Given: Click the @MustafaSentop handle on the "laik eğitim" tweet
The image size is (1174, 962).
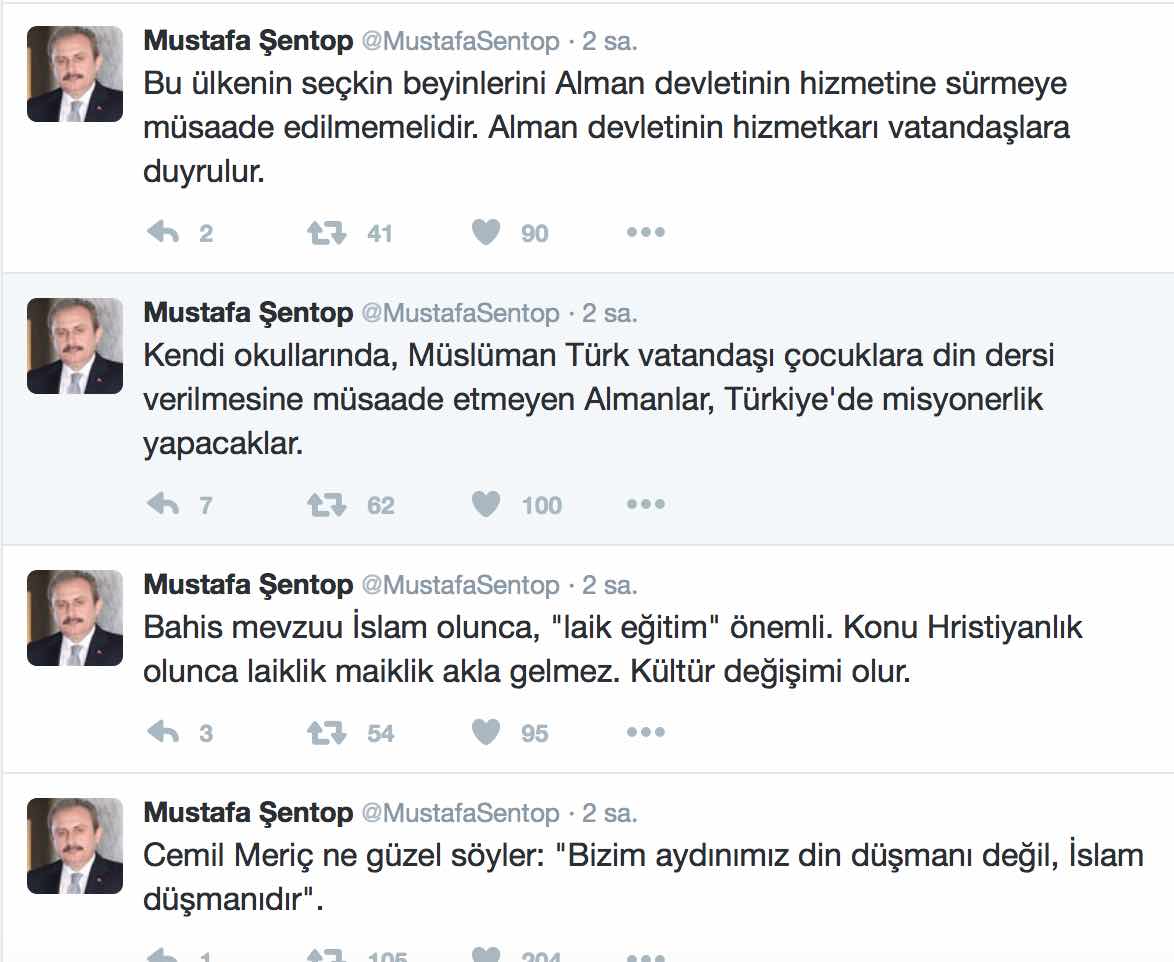Looking at the screenshot, I should (459, 585).
